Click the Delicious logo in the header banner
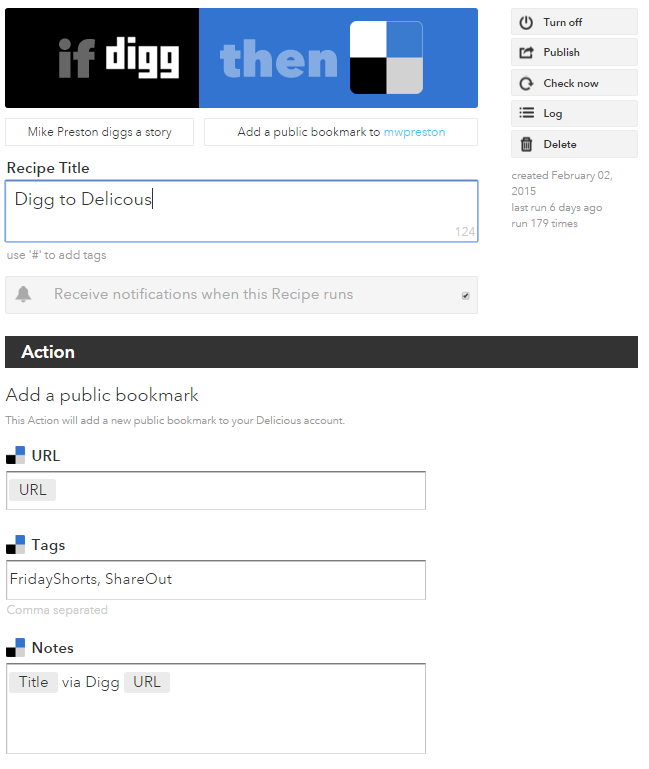649x769 pixels. (386, 57)
